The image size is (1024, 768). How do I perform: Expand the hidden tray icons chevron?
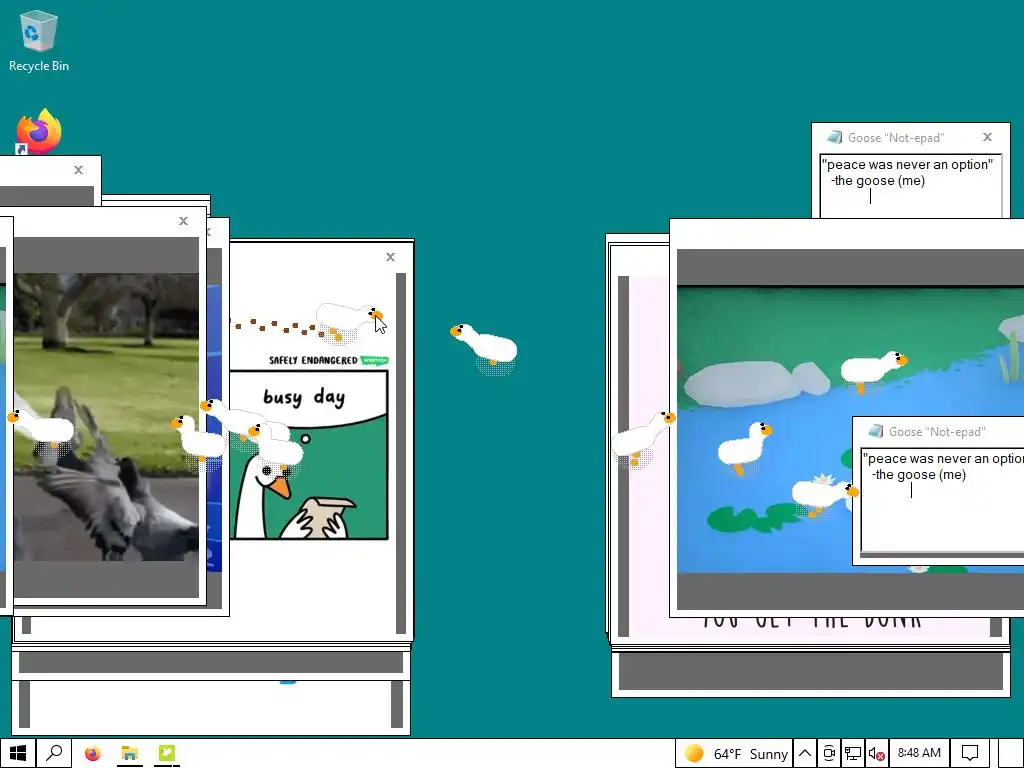[805, 754]
